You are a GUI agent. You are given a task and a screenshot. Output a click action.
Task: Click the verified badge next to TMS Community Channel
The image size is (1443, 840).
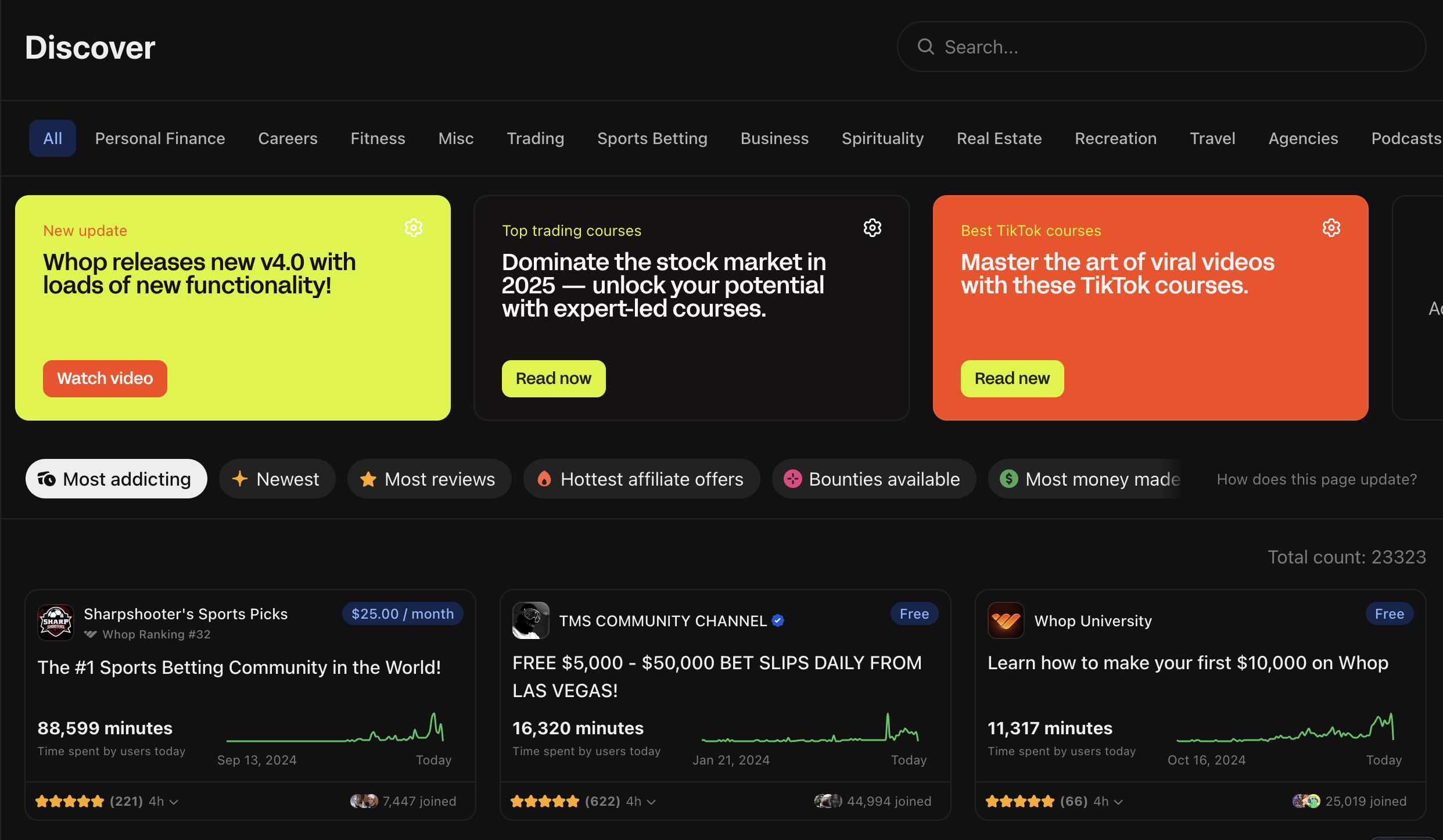point(778,620)
